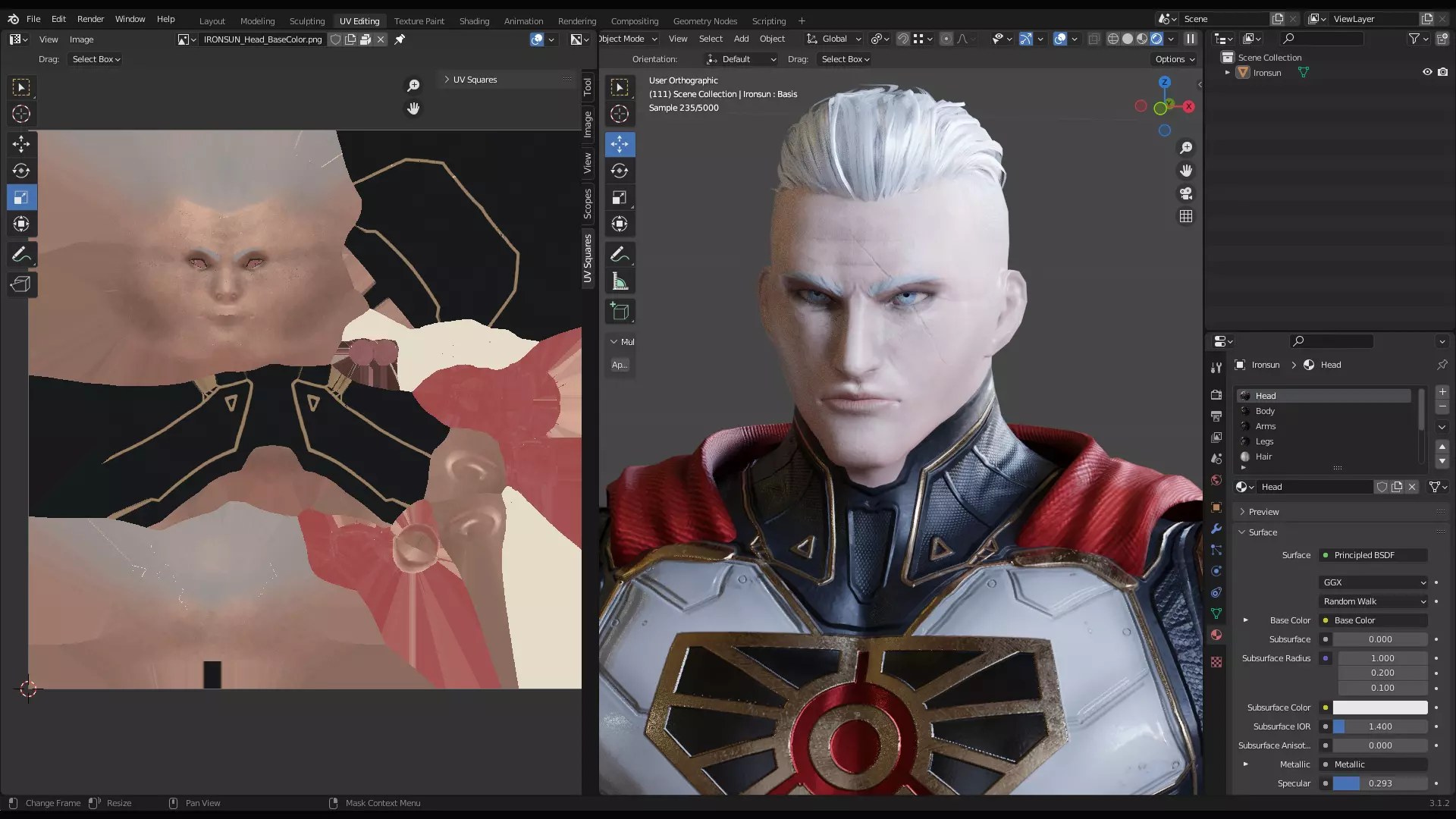Click the 3D viewport zoom magnifier icon
Viewport: 1456px width, 819px height.
pyautogui.click(x=1186, y=148)
